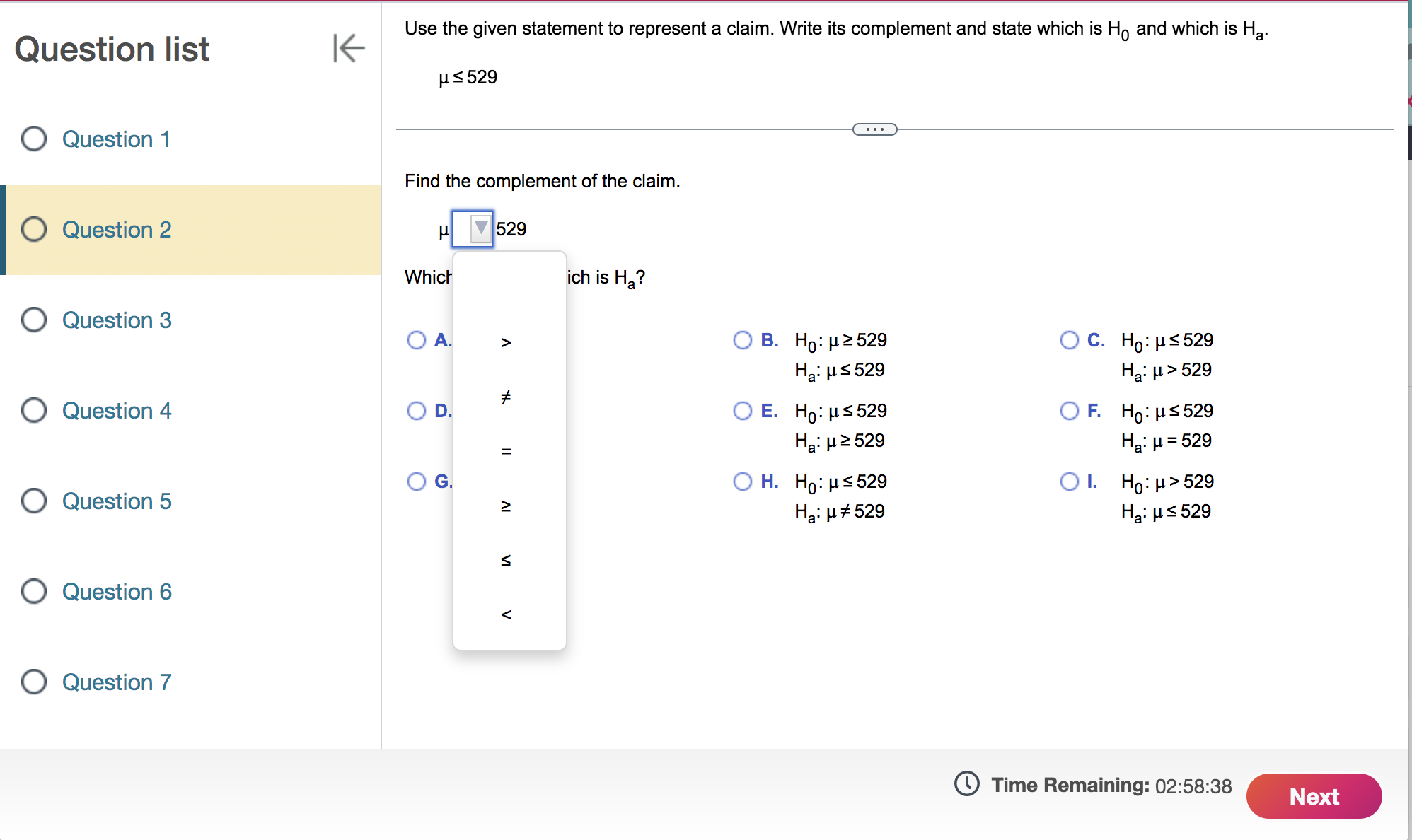Image resolution: width=1412 pixels, height=840 pixels.
Task: Choose the ≠ symbol from the dropdown
Action: coord(505,397)
